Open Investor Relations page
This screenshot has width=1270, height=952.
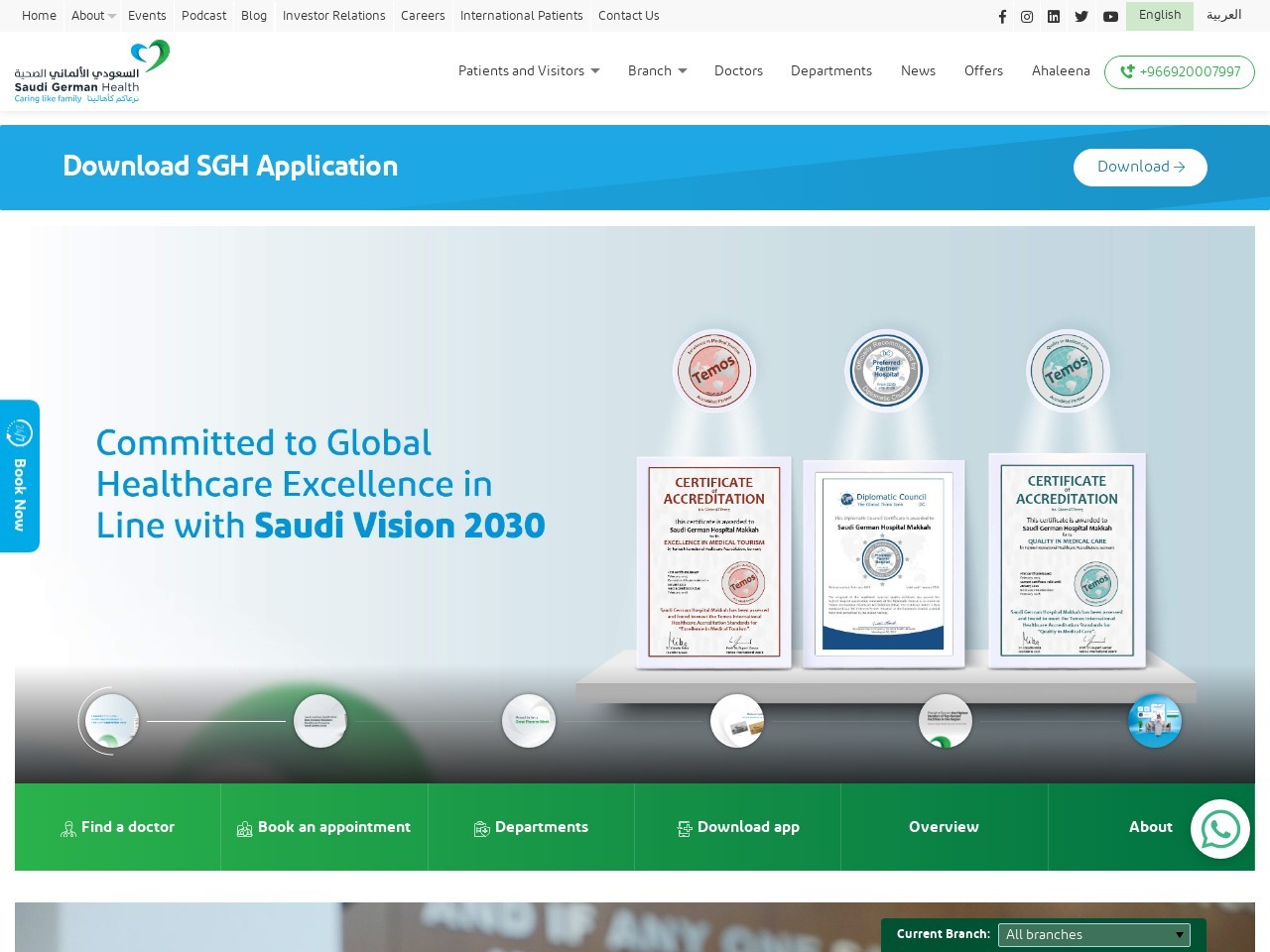pyautogui.click(x=333, y=16)
